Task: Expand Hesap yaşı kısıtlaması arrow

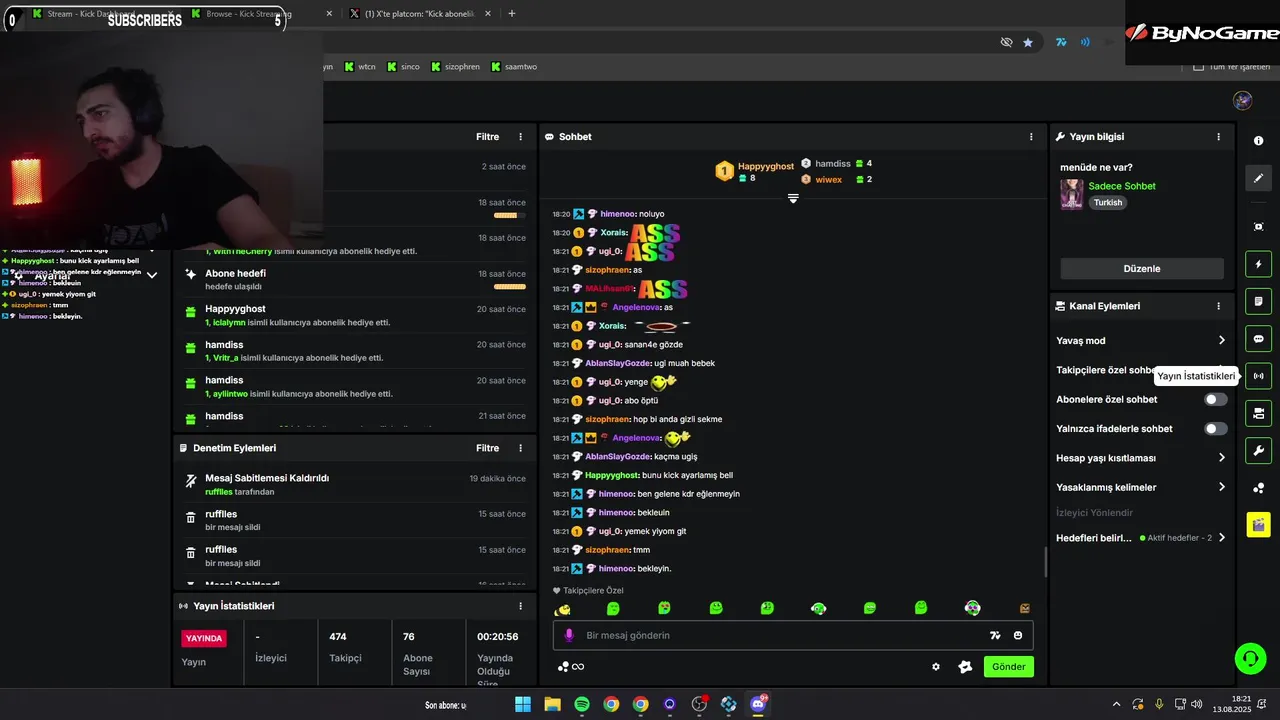Action: 1221,458
